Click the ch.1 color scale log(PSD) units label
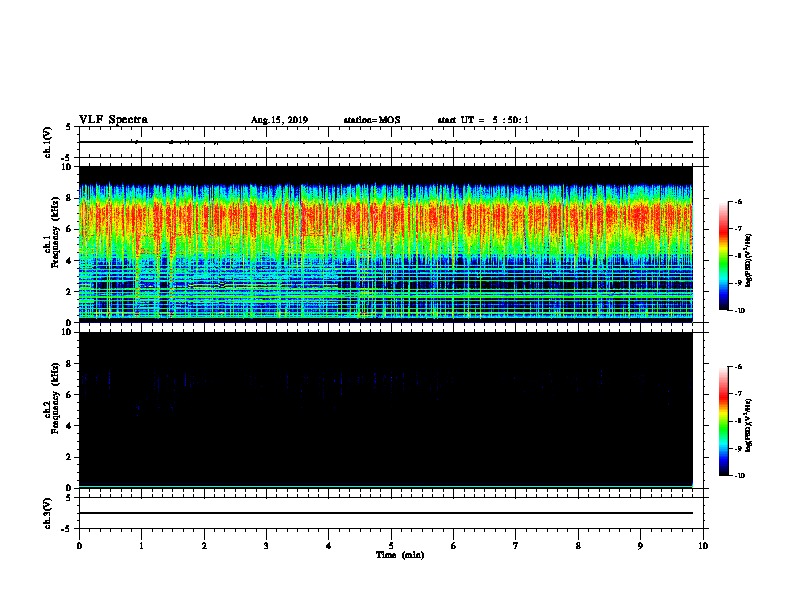The image size is (792, 612). tap(748, 260)
